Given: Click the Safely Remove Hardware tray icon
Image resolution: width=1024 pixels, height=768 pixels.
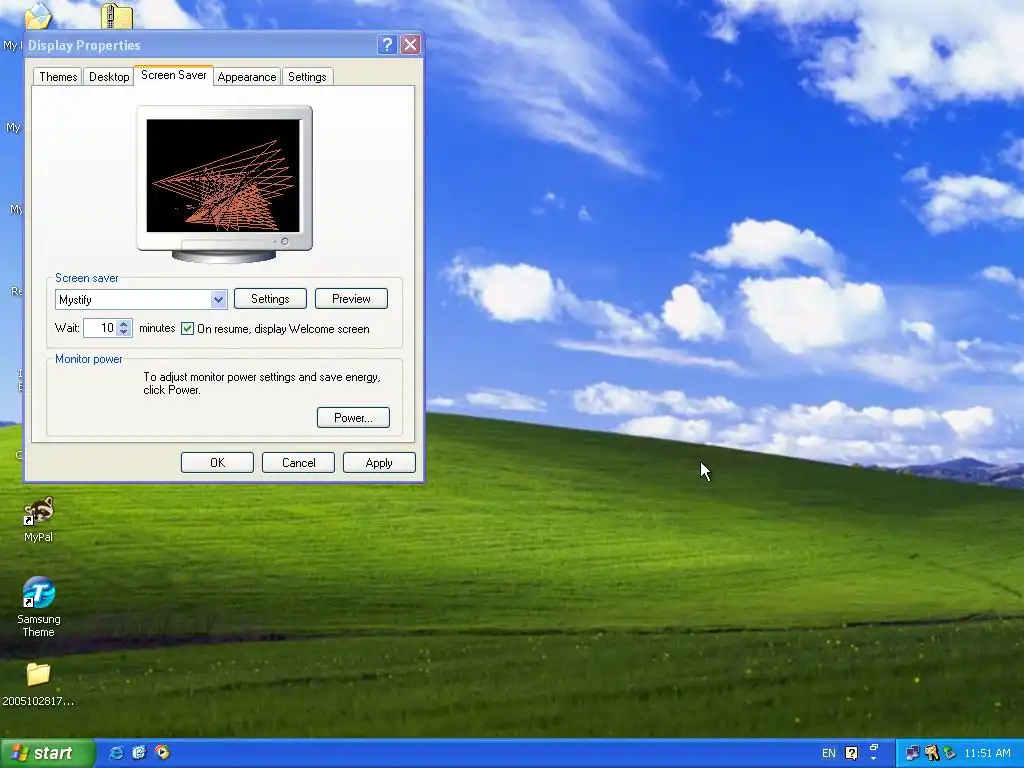Looking at the screenshot, I should pyautogui.click(x=950, y=753).
